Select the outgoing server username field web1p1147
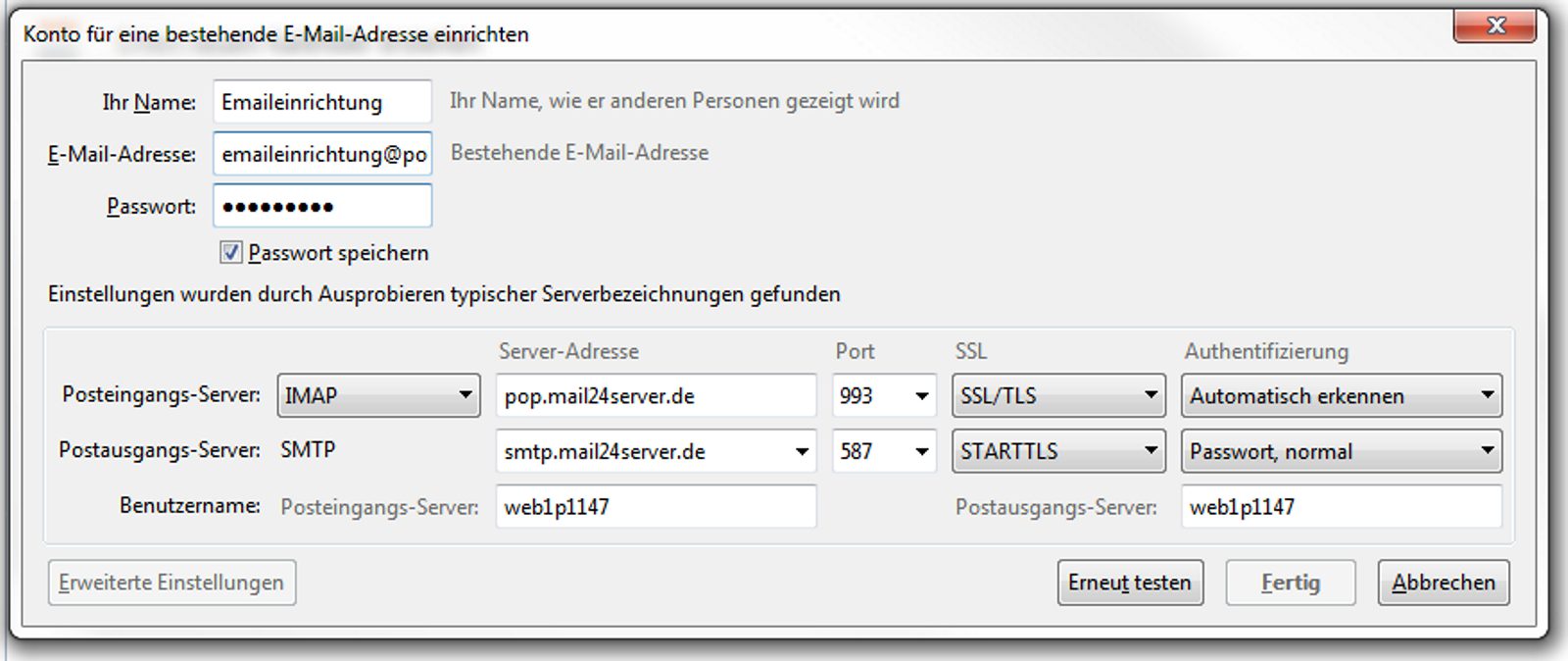 coord(1341,507)
